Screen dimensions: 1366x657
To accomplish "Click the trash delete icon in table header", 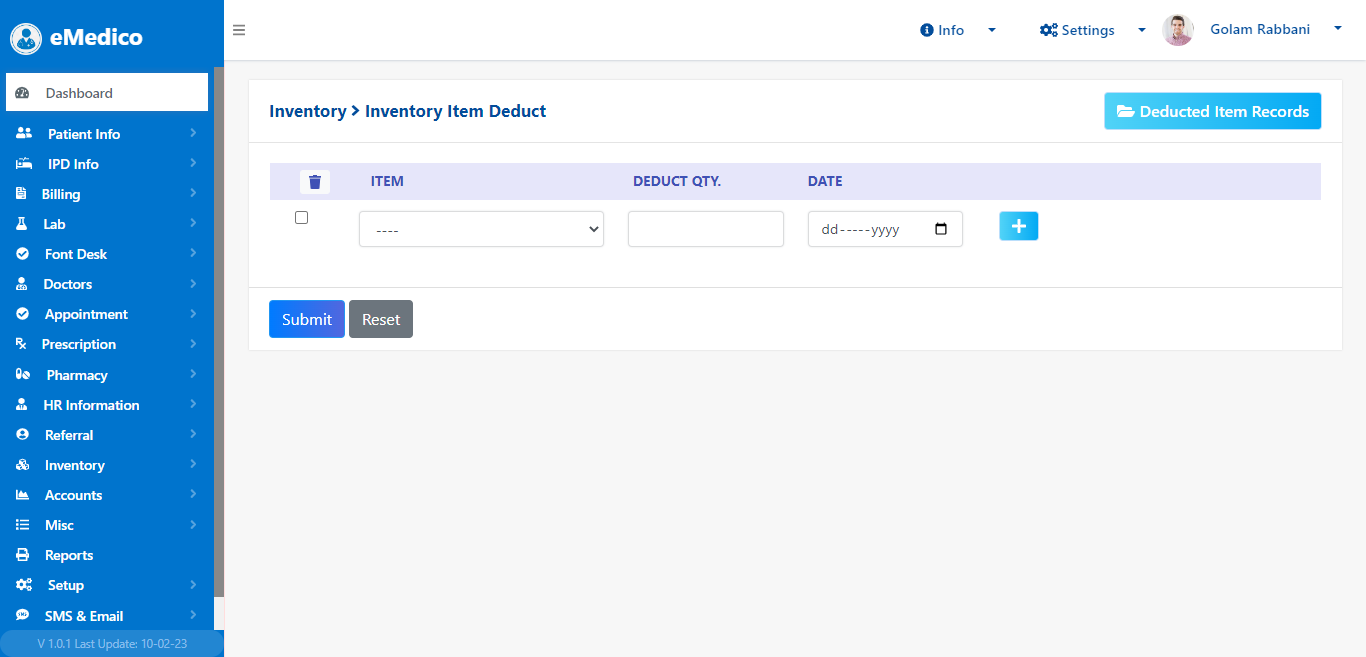I will (x=315, y=181).
